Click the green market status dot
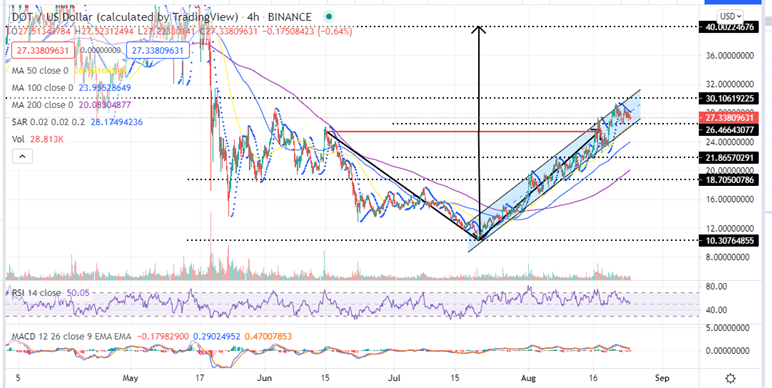The height and width of the screenshot is (388, 772). [329, 17]
